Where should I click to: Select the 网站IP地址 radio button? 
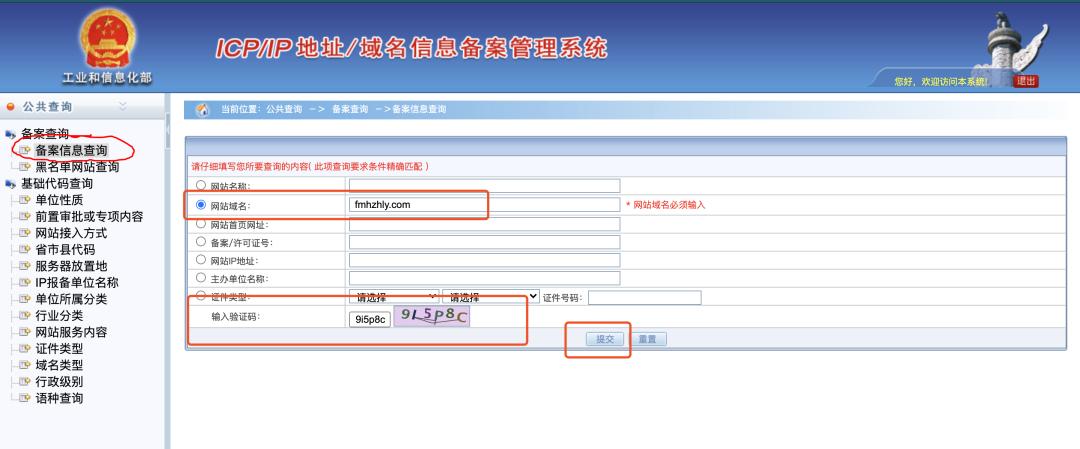(201, 260)
